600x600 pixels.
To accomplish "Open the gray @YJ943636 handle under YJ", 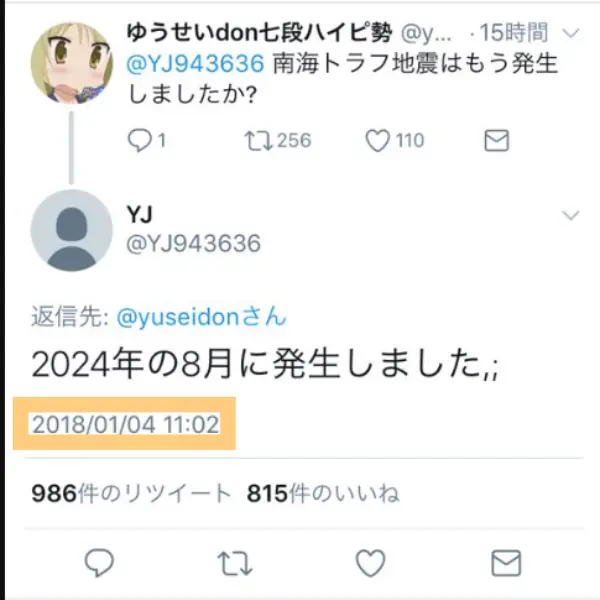I will coord(194,243).
